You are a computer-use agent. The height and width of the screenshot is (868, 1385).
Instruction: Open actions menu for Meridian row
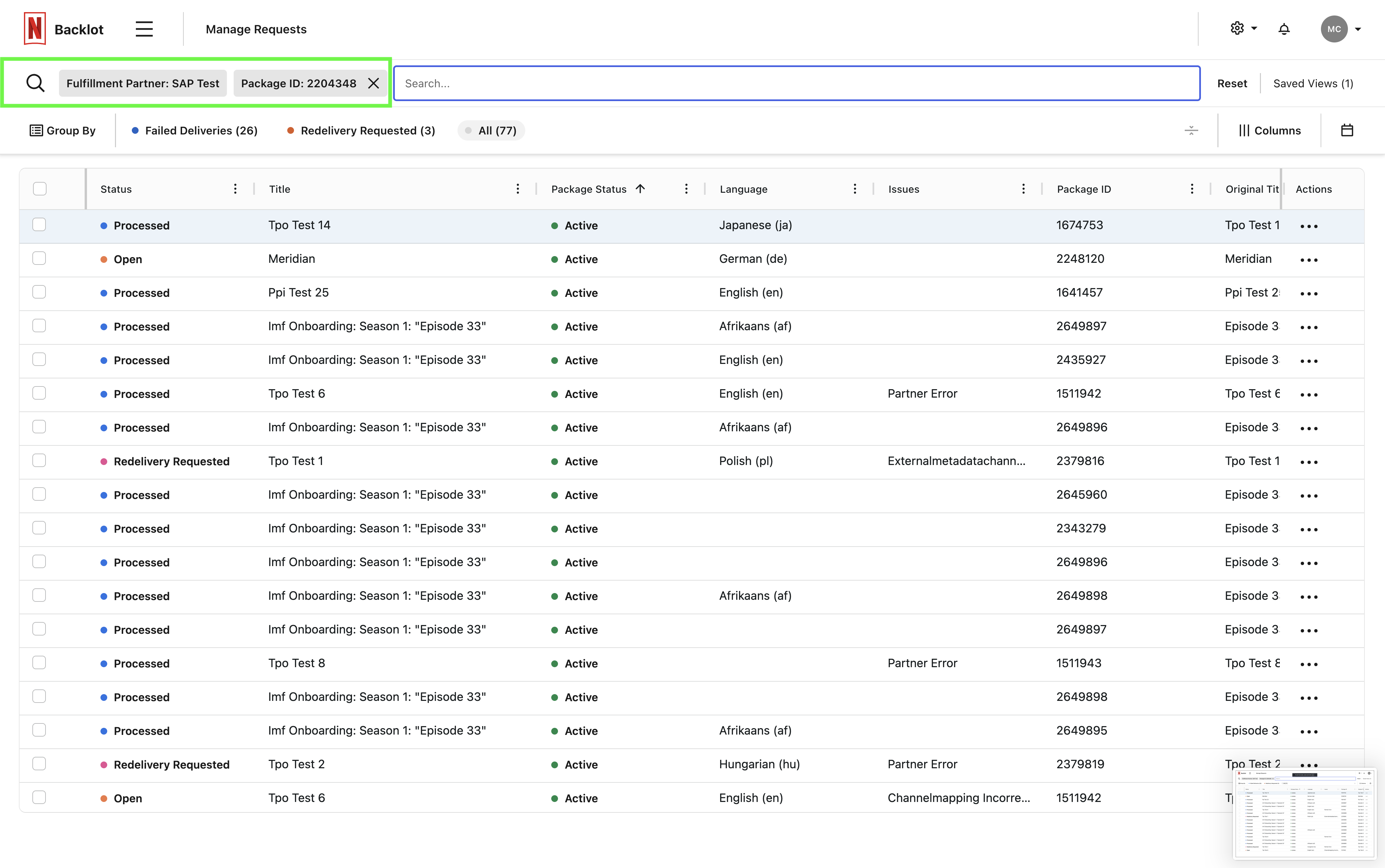pos(1308,259)
